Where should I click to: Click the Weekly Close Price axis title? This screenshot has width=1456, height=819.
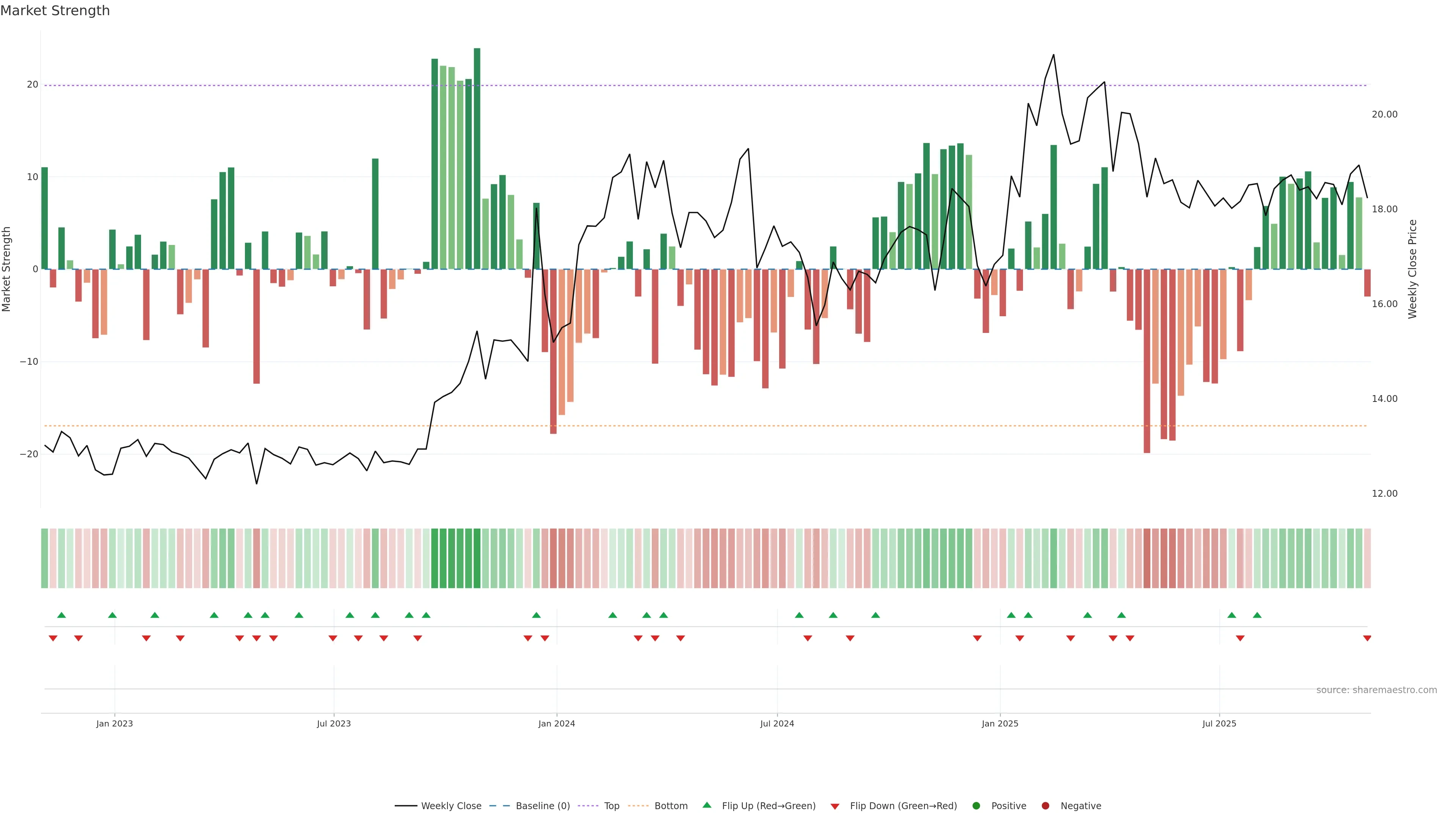pos(1412,269)
